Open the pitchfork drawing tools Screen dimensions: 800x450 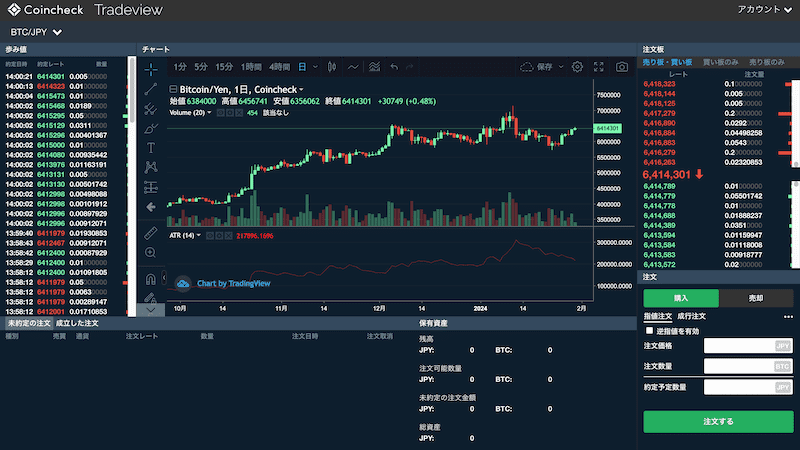151,109
